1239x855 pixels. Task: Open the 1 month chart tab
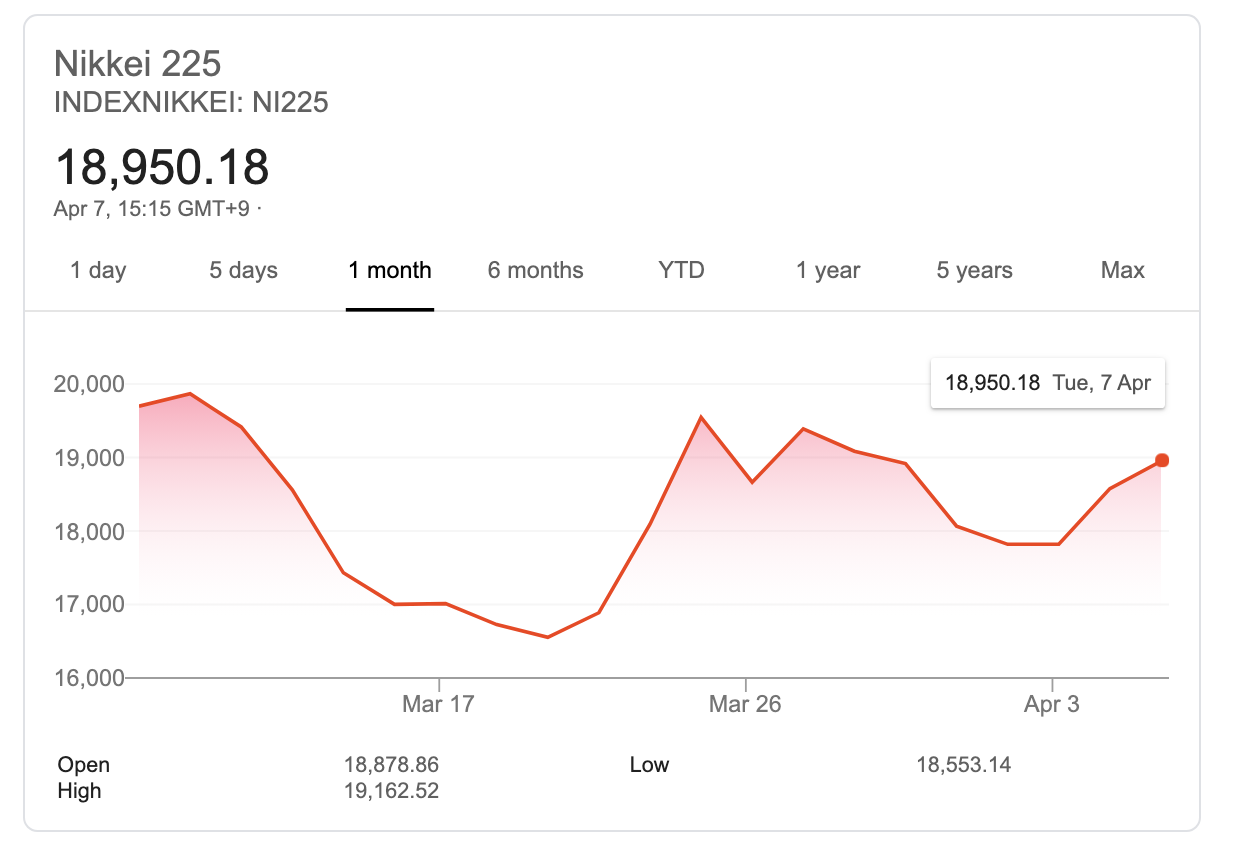click(x=389, y=270)
